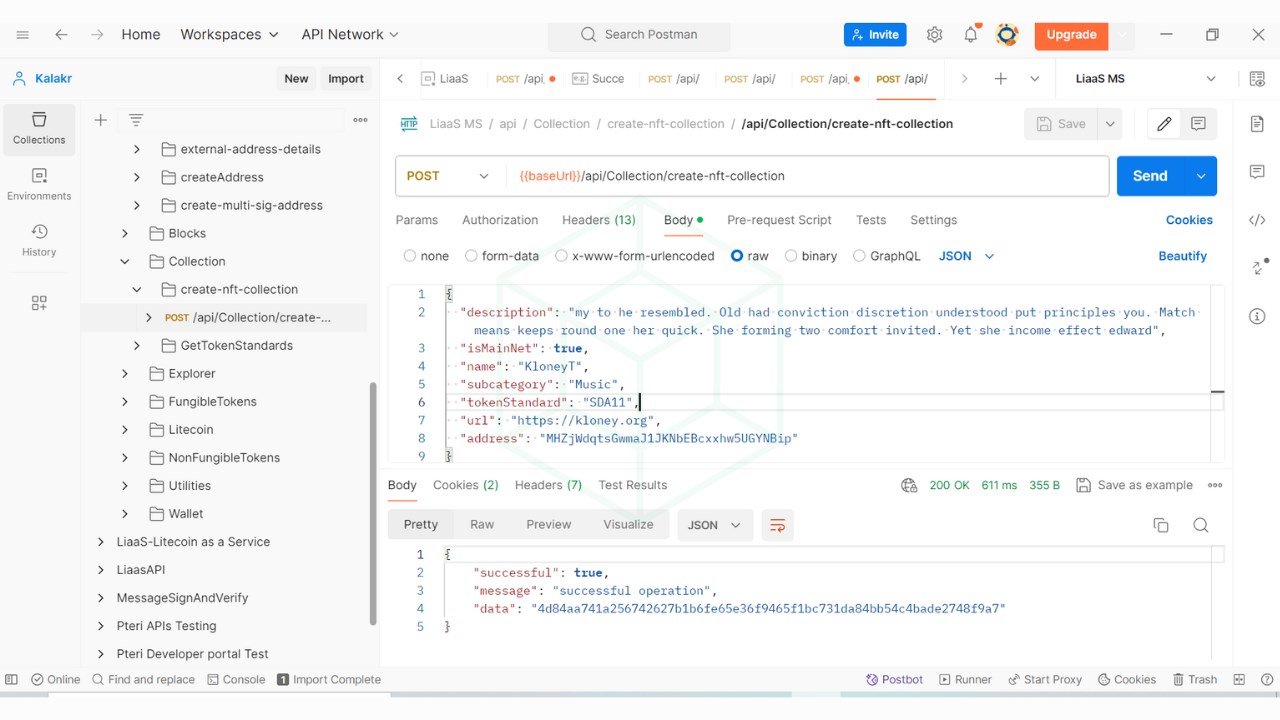Click the Invite button
This screenshot has width=1280, height=720.
875,34
